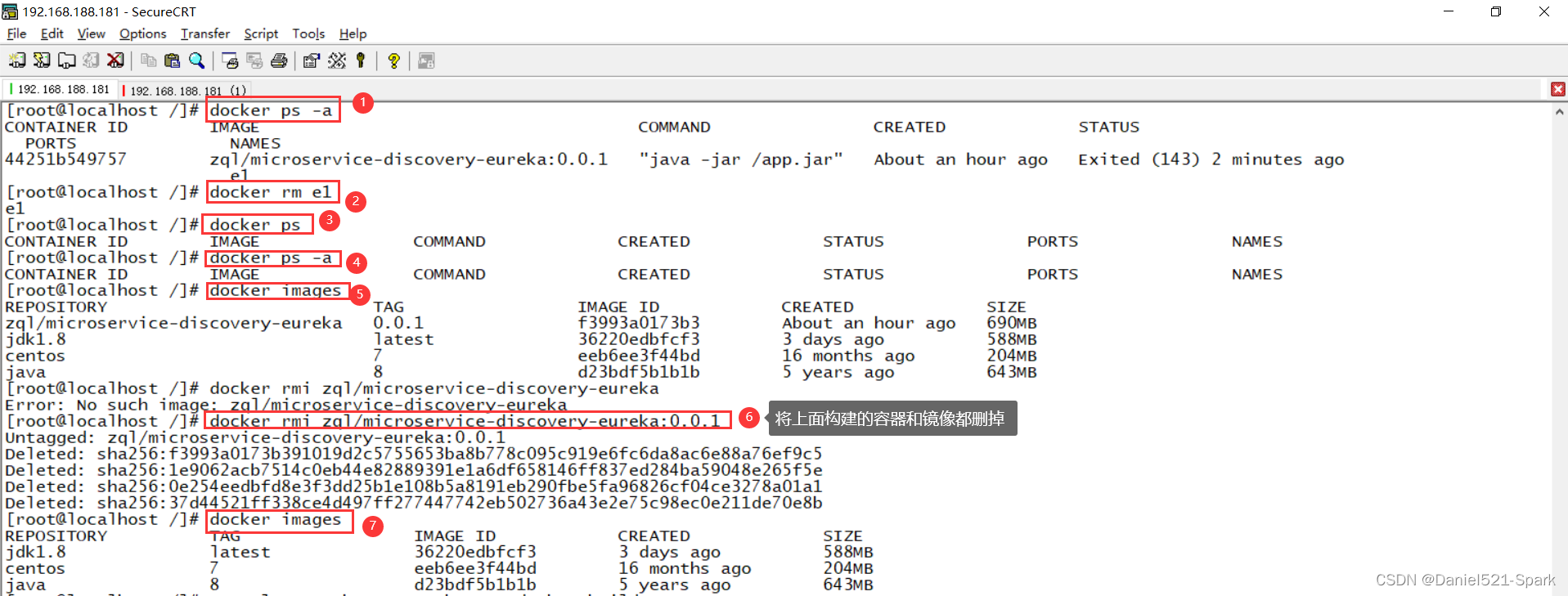The image size is (1568, 596).
Task: Click the 588MB size in the last images list
Action: coord(848,552)
